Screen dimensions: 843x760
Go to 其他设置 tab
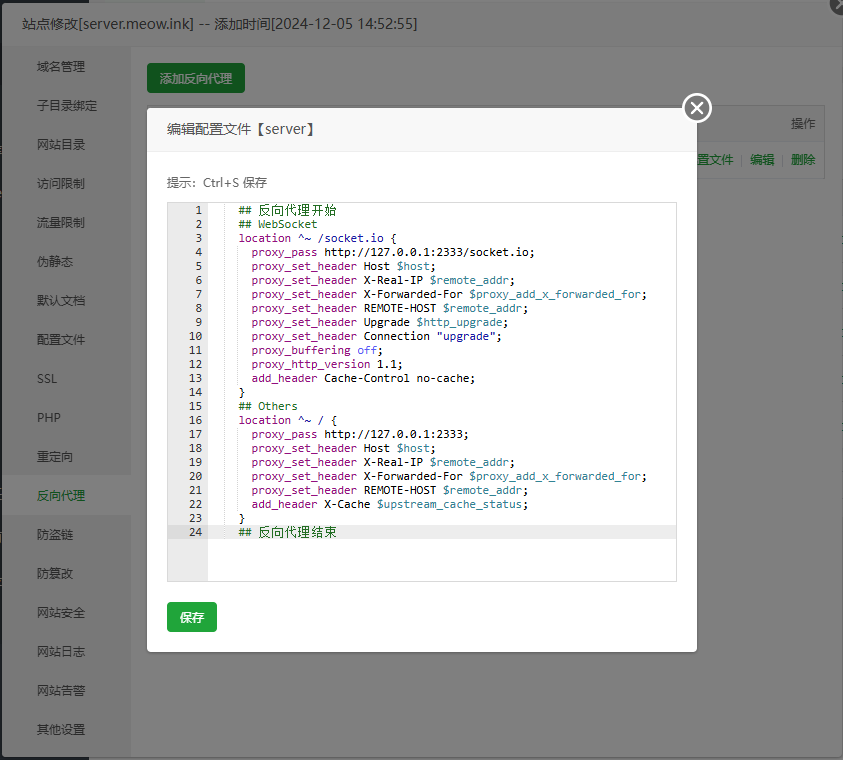click(61, 730)
